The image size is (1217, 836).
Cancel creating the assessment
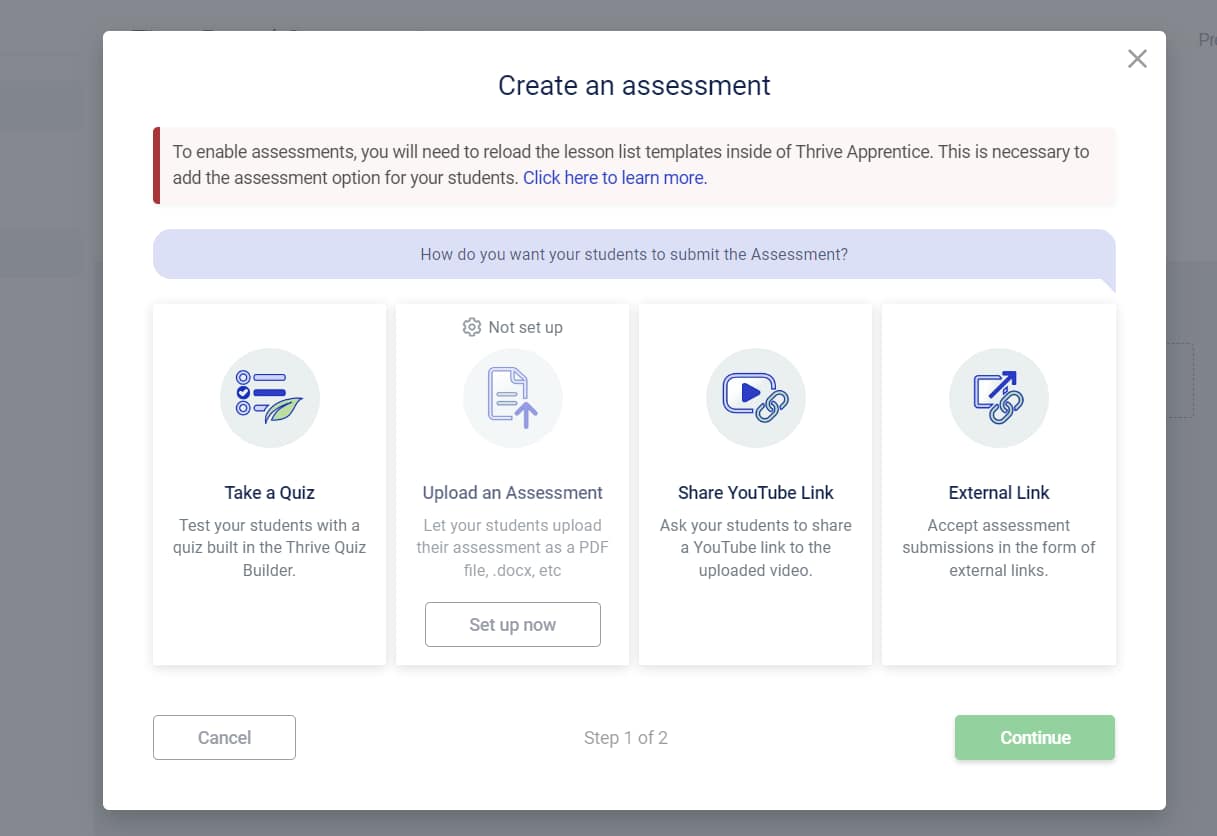(x=224, y=737)
